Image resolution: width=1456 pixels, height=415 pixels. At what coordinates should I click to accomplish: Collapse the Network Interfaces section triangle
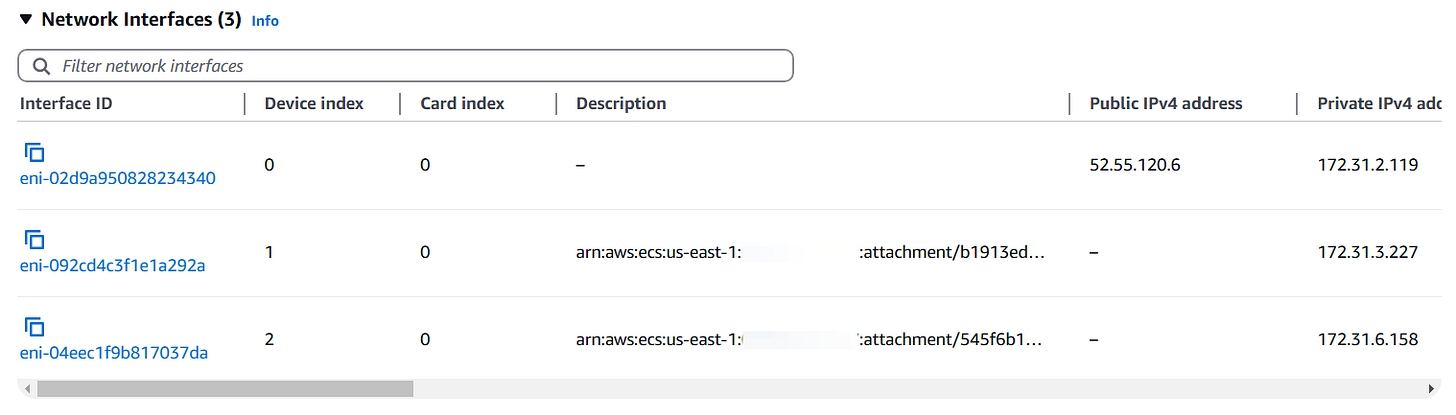(x=26, y=19)
